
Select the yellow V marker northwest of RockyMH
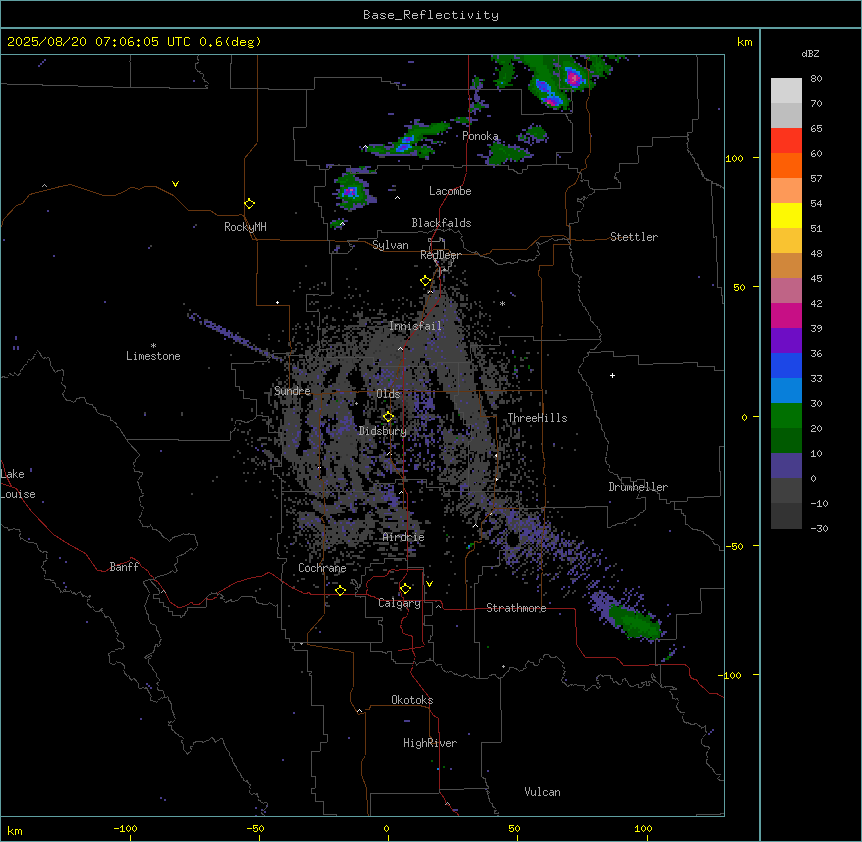(x=175, y=184)
